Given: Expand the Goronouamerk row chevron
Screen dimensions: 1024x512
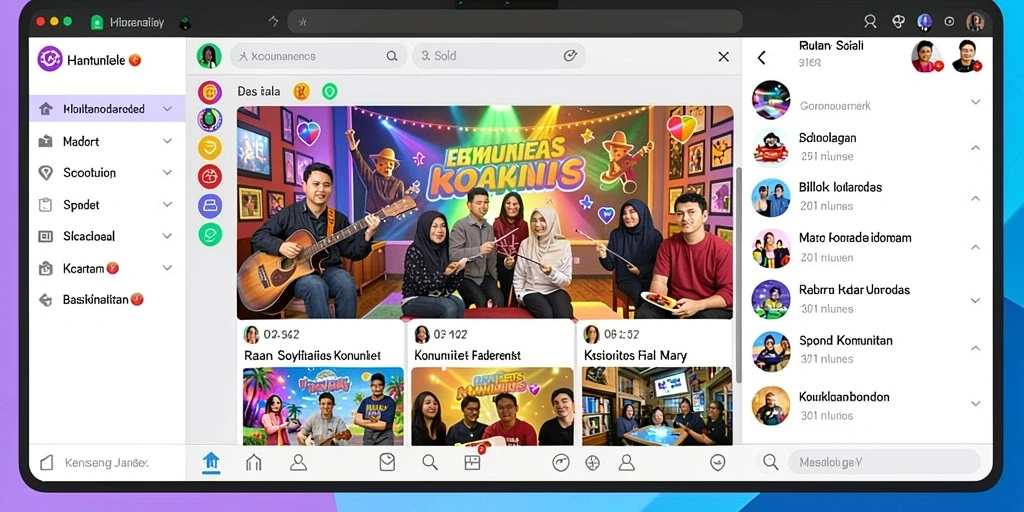Looking at the screenshot, I should pyautogui.click(x=976, y=102).
